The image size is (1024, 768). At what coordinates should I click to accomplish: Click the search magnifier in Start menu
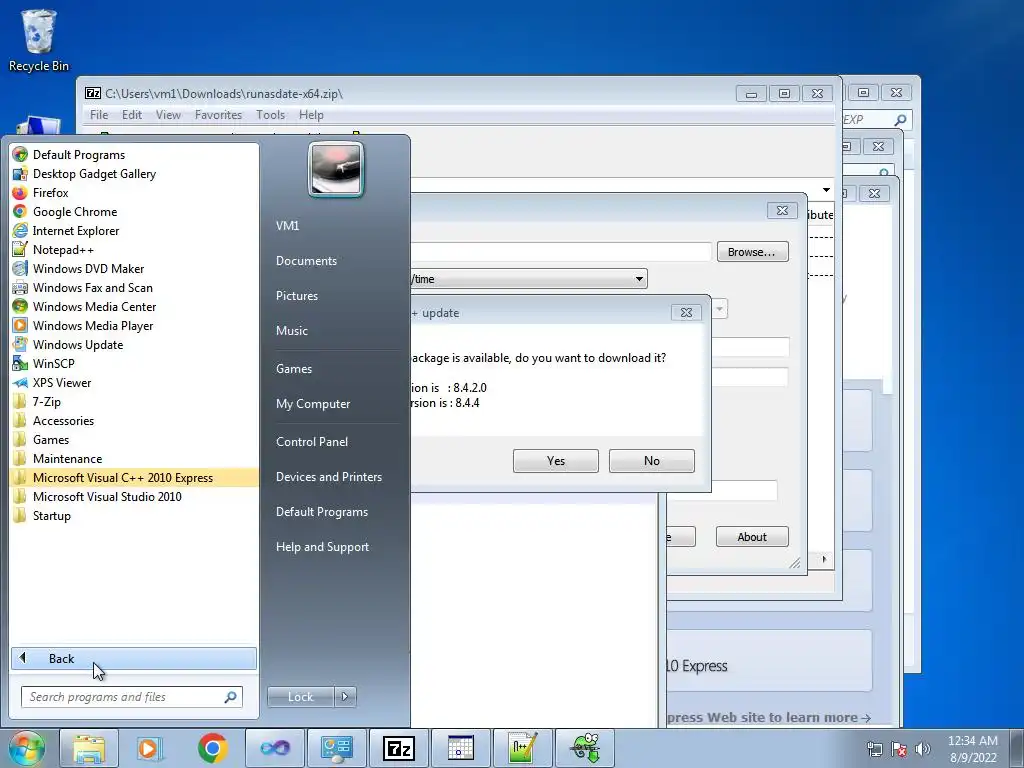(231, 697)
